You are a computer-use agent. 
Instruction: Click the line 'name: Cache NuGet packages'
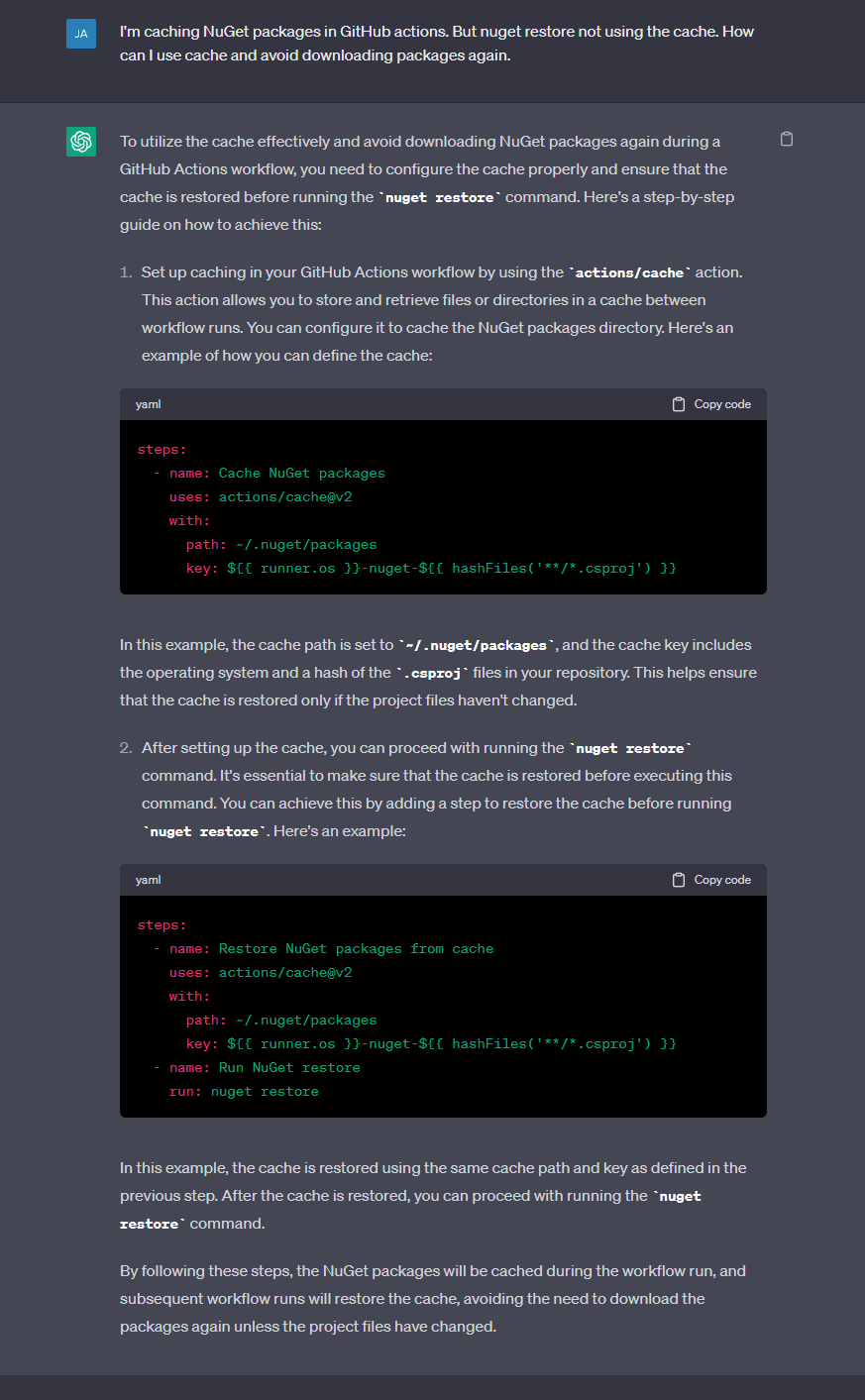(269, 474)
